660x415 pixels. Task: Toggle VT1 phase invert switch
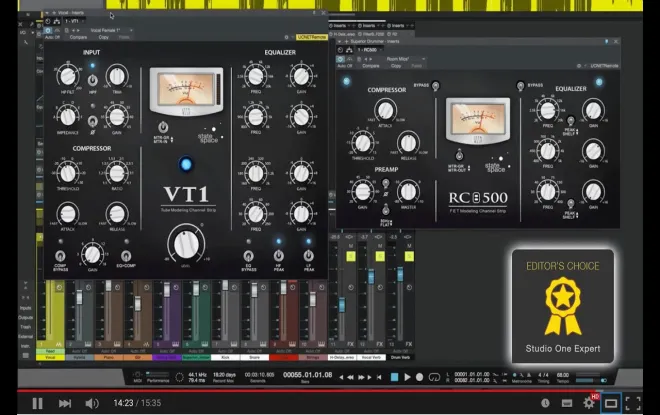point(93,122)
